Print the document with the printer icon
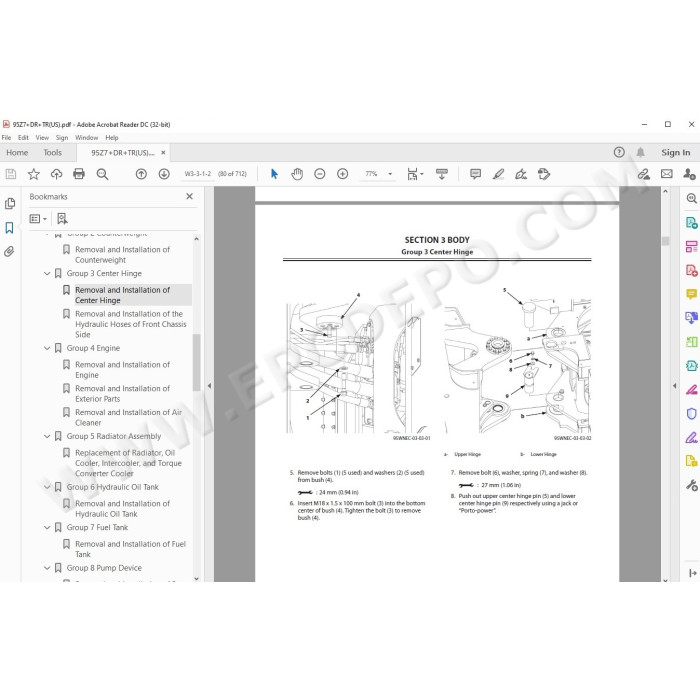700x700 pixels. pos(79,174)
